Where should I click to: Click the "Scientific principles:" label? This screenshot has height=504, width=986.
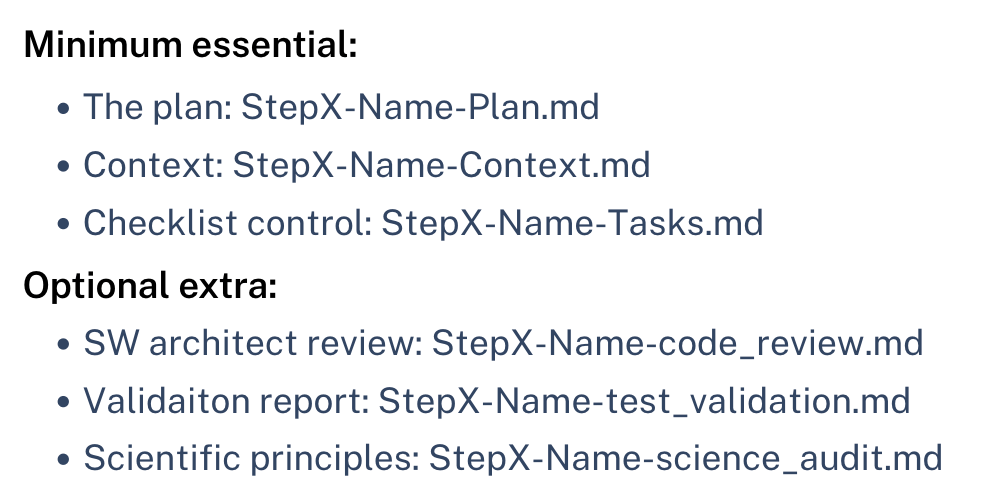(x=251, y=459)
